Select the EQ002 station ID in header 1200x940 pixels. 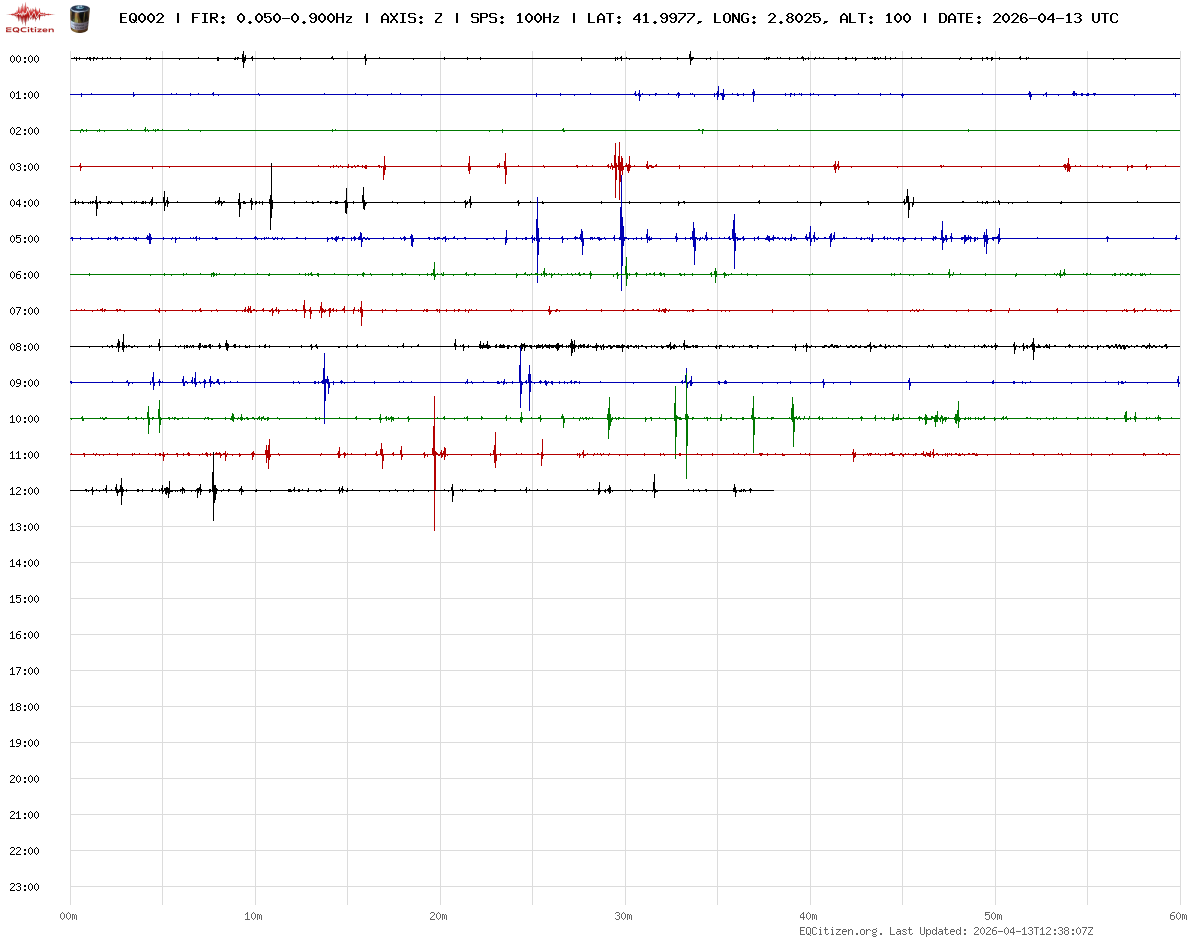click(142, 18)
